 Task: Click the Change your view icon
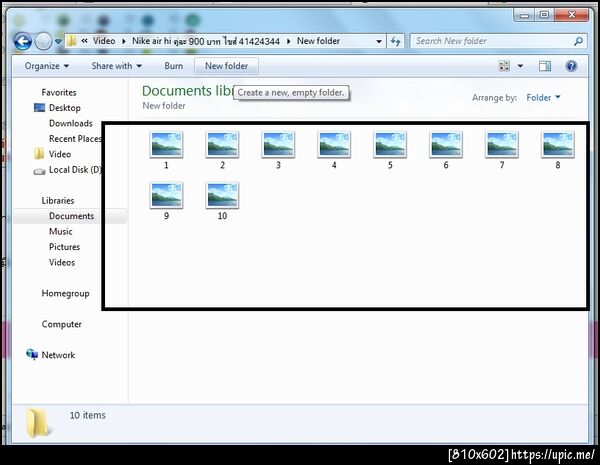504,66
